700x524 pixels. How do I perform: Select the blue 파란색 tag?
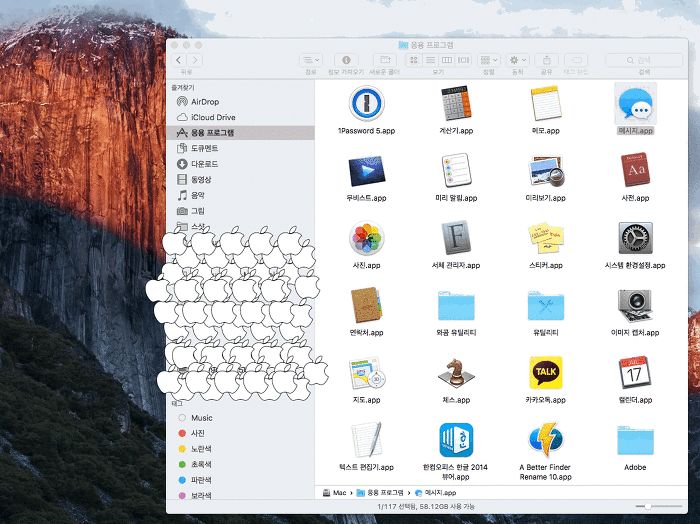point(240,480)
